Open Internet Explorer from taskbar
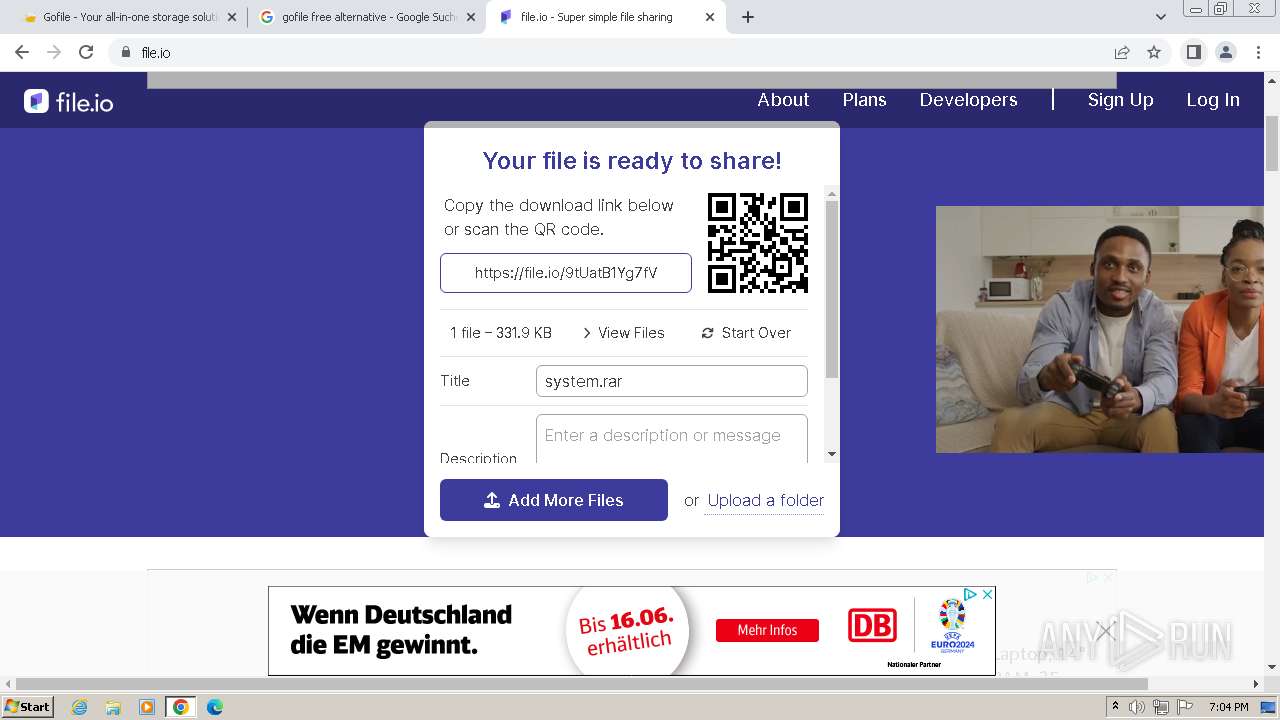The image size is (1280, 720). [x=79, y=707]
